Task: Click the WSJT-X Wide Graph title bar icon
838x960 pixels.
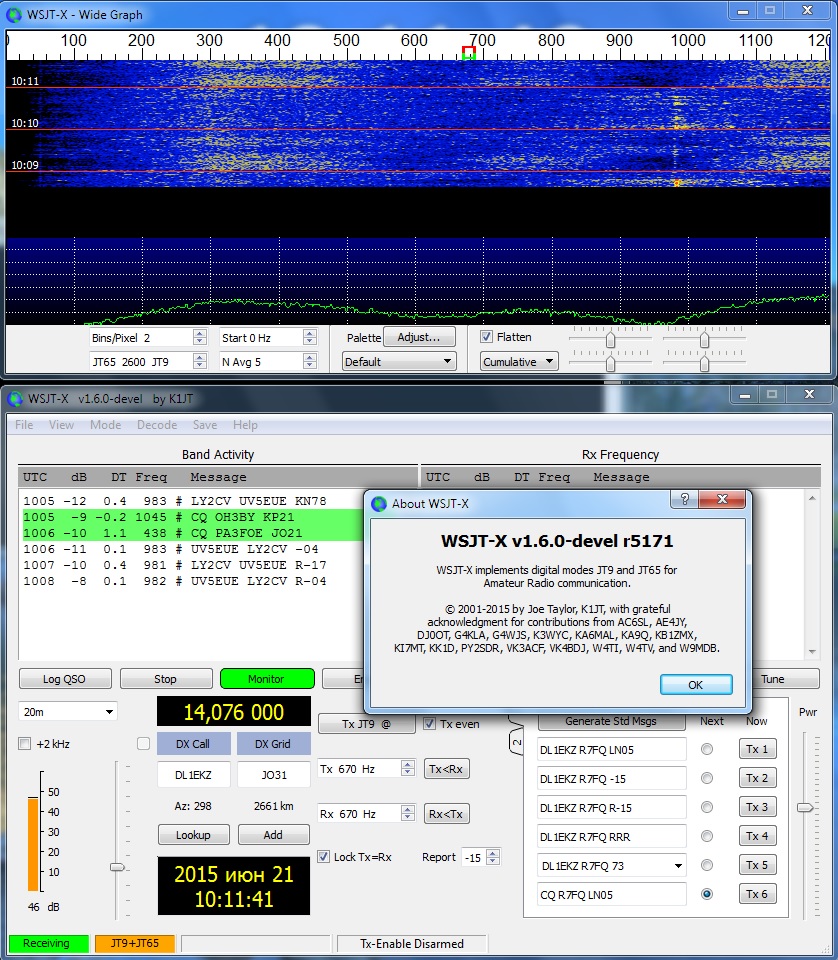Action: 14,14
